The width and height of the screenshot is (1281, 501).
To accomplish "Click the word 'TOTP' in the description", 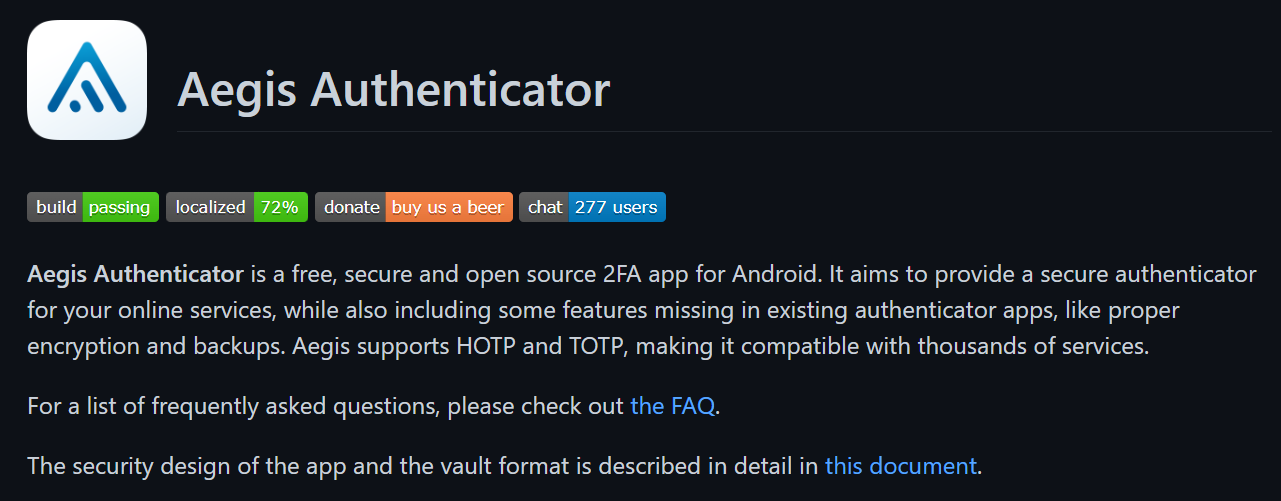I will [x=598, y=346].
